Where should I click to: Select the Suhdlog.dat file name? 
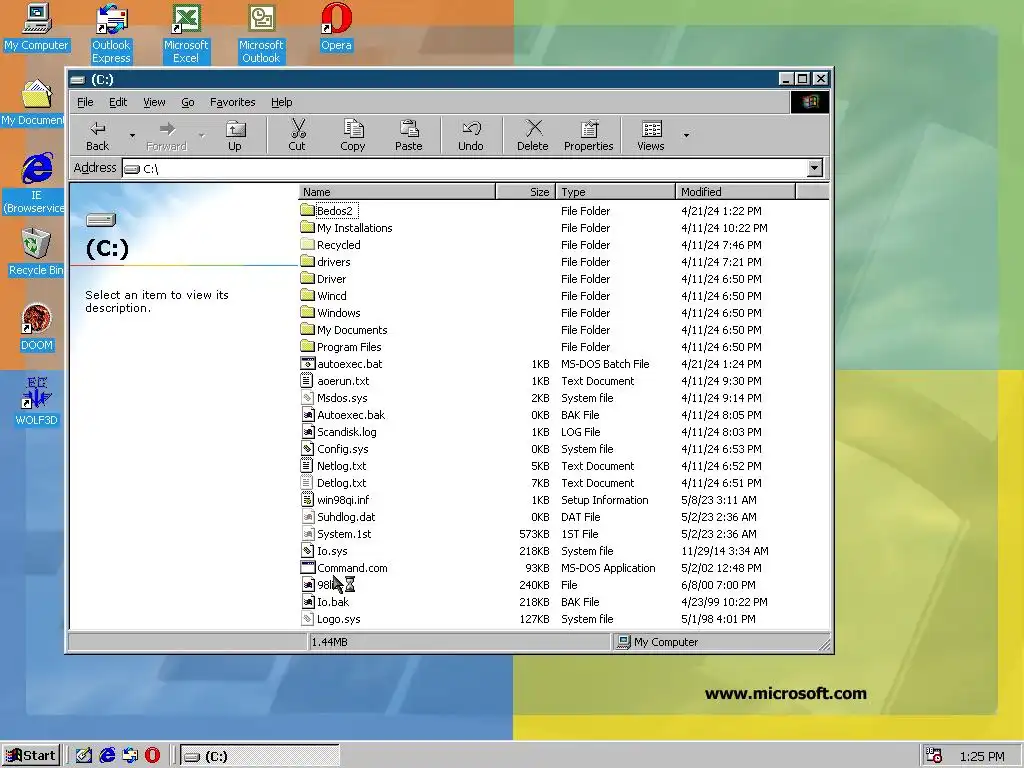(x=346, y=517)
